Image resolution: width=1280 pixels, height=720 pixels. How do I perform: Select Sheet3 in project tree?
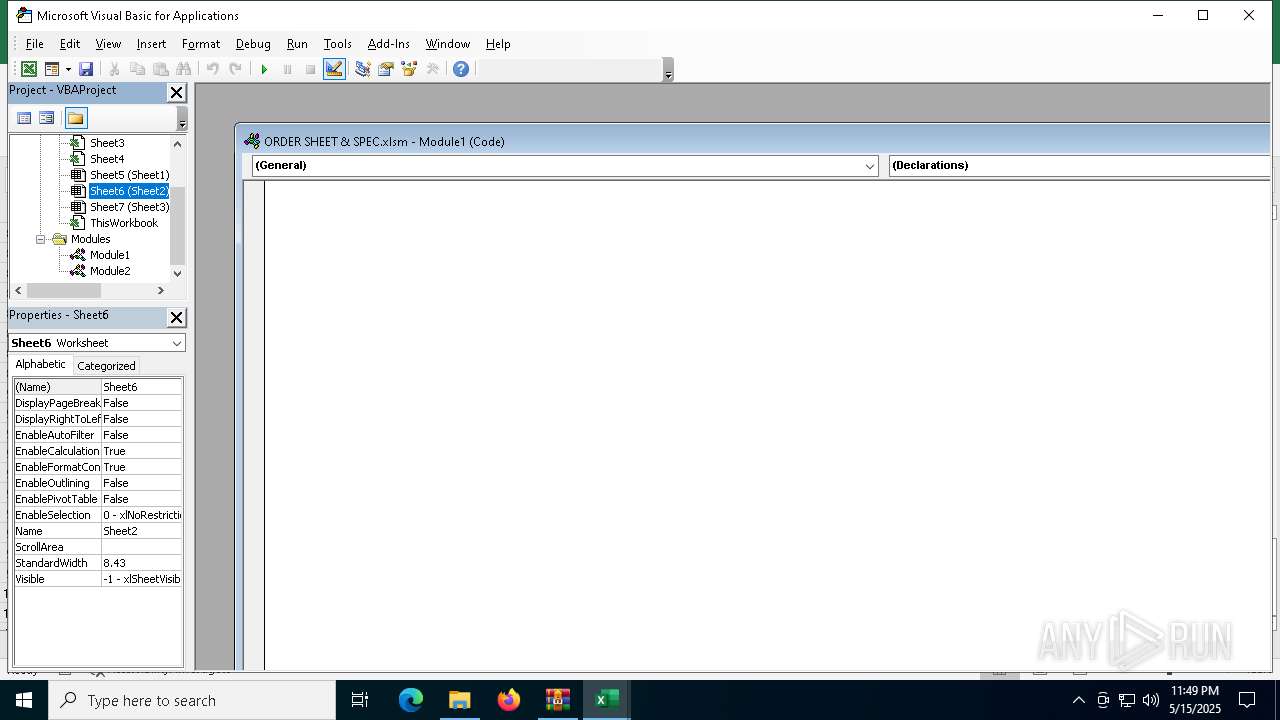click(x=107, y=143)
